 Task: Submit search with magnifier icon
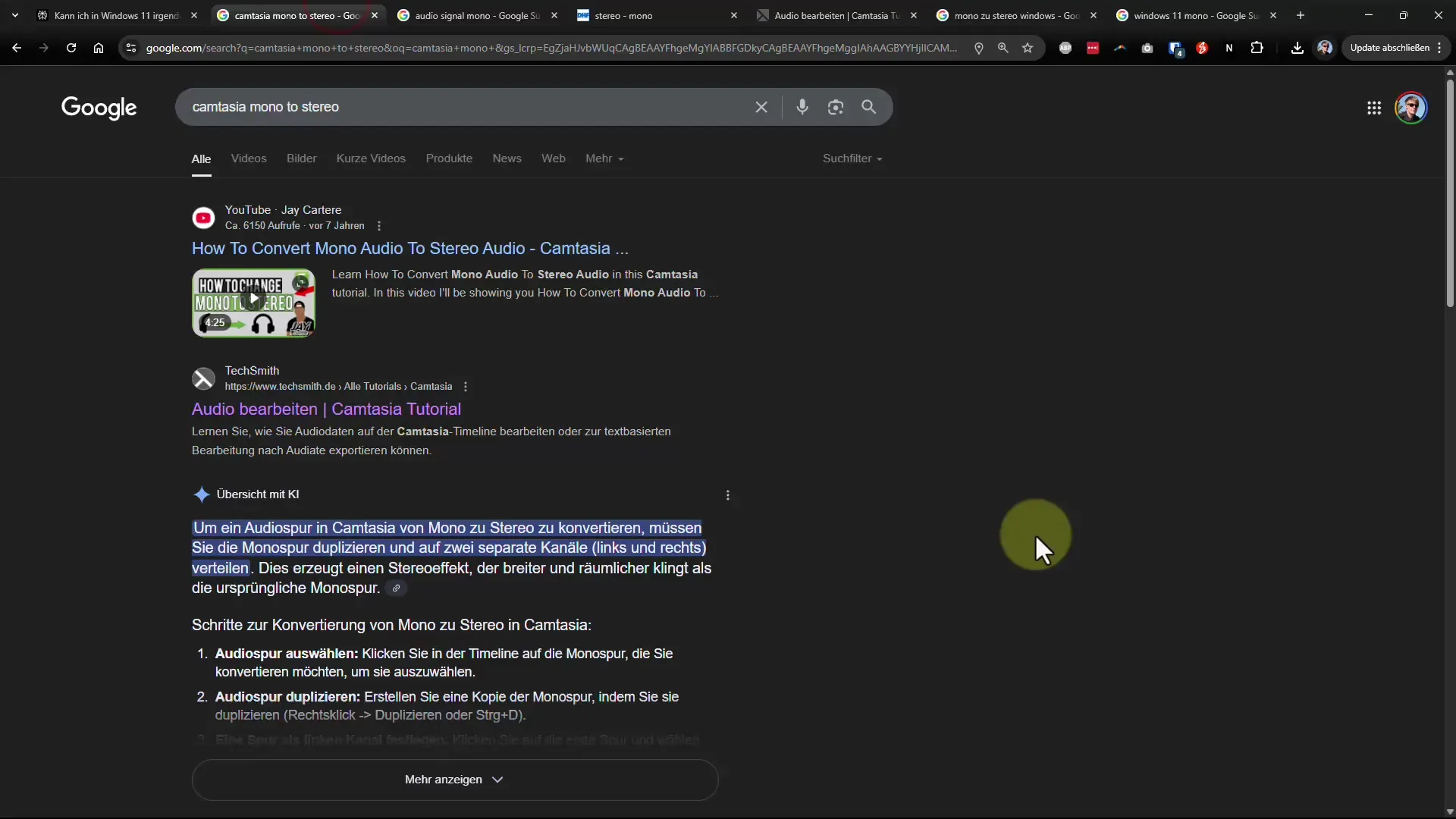[869, 107]
